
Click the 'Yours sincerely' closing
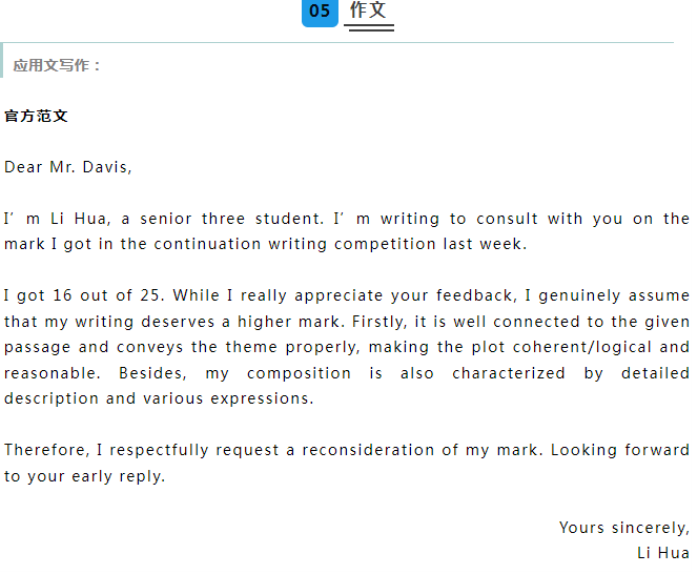(624, 528)
